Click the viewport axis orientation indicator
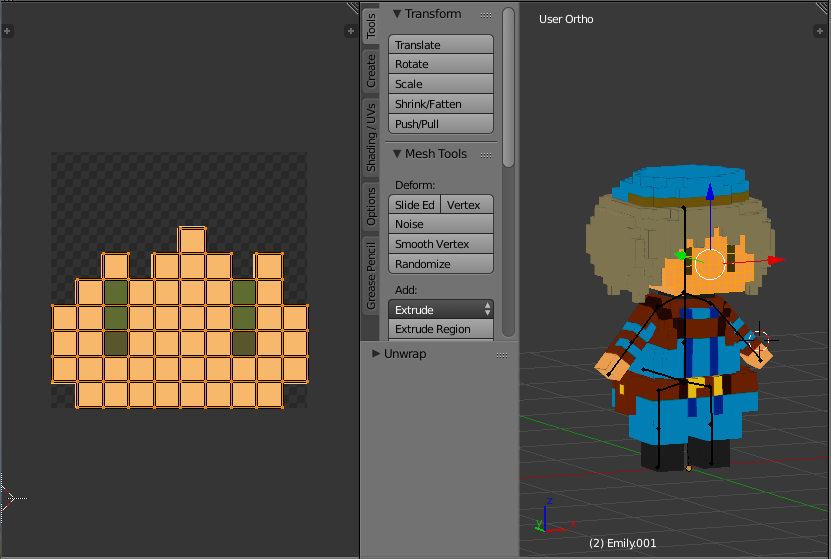Image resolution: width=831 pixels, height=559 pixels. pyautogui.click(x=553, y=516)
